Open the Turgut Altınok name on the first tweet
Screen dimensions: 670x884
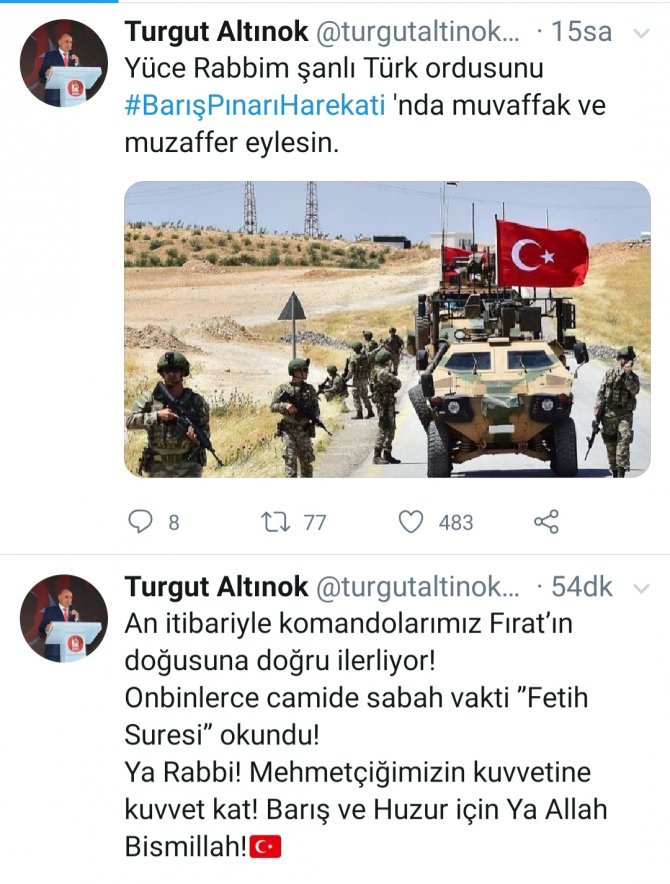(x=217, y=32)
